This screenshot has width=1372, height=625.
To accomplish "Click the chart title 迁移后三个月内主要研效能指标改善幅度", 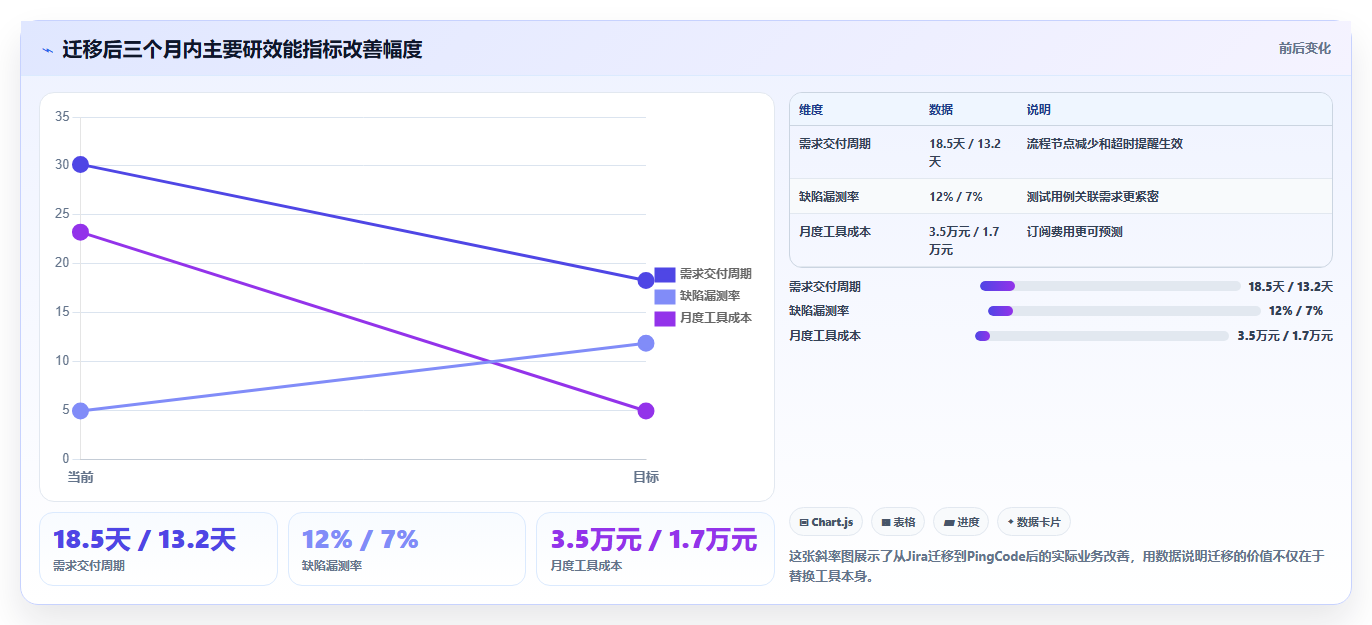I will [x=242, y=49].
